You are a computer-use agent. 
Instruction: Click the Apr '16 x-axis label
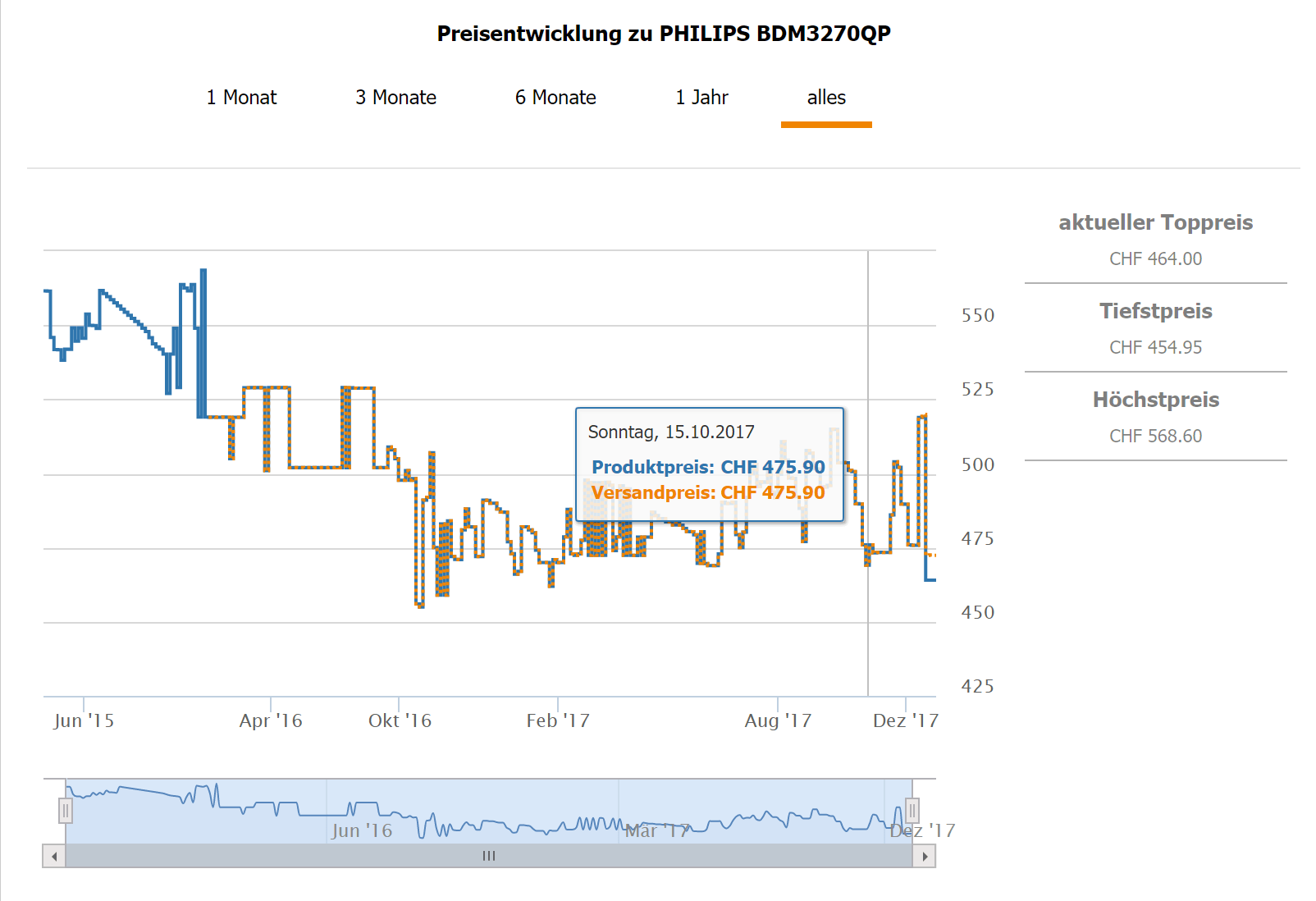click(271, 720)
